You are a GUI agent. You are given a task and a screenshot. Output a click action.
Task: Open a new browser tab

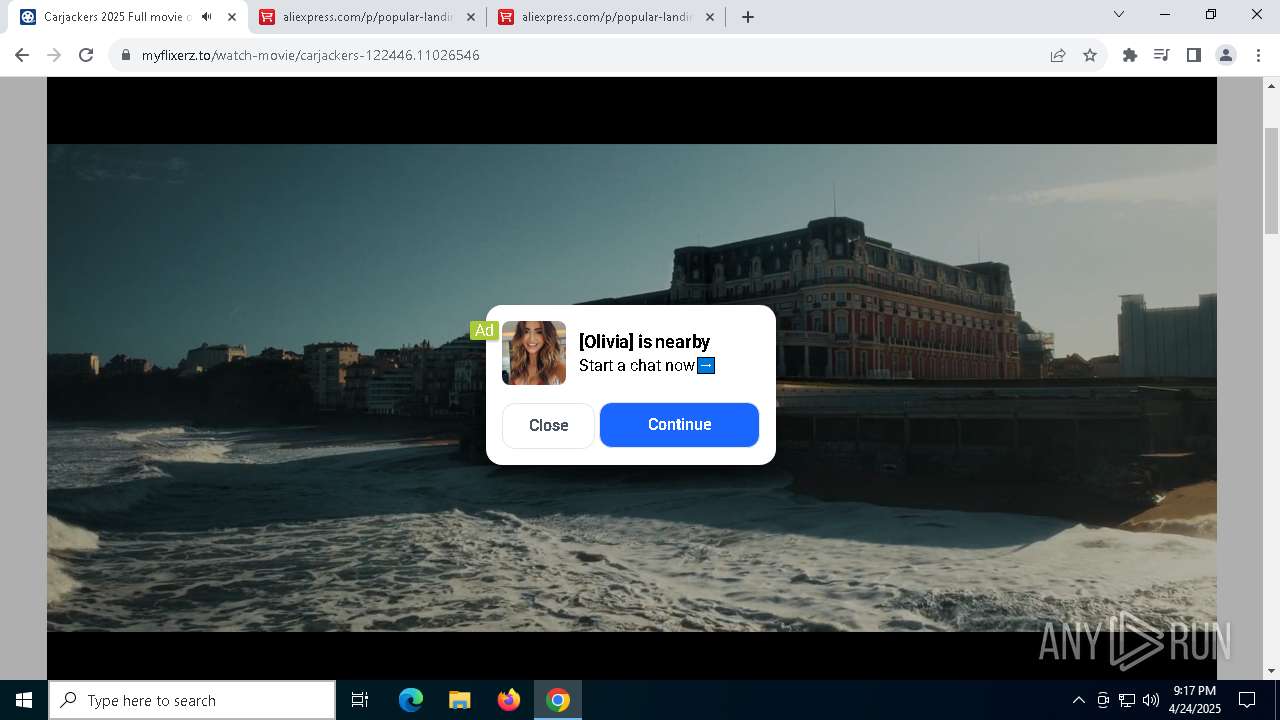748,17
